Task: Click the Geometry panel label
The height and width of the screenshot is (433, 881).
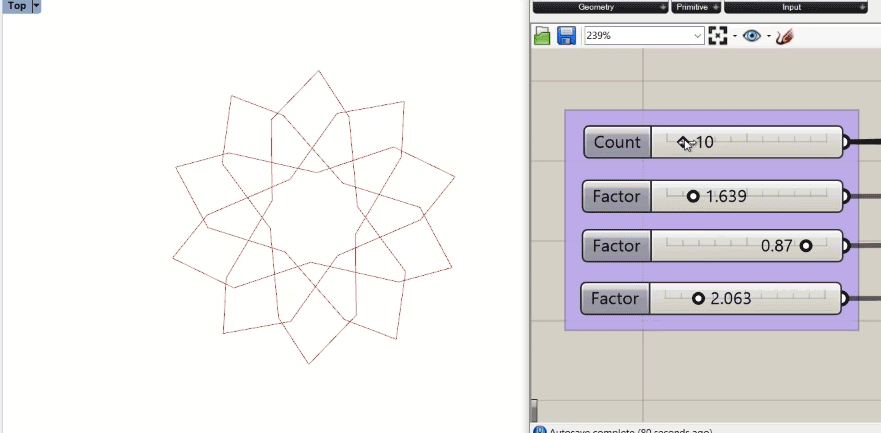Action: click(x=596, y=7)
